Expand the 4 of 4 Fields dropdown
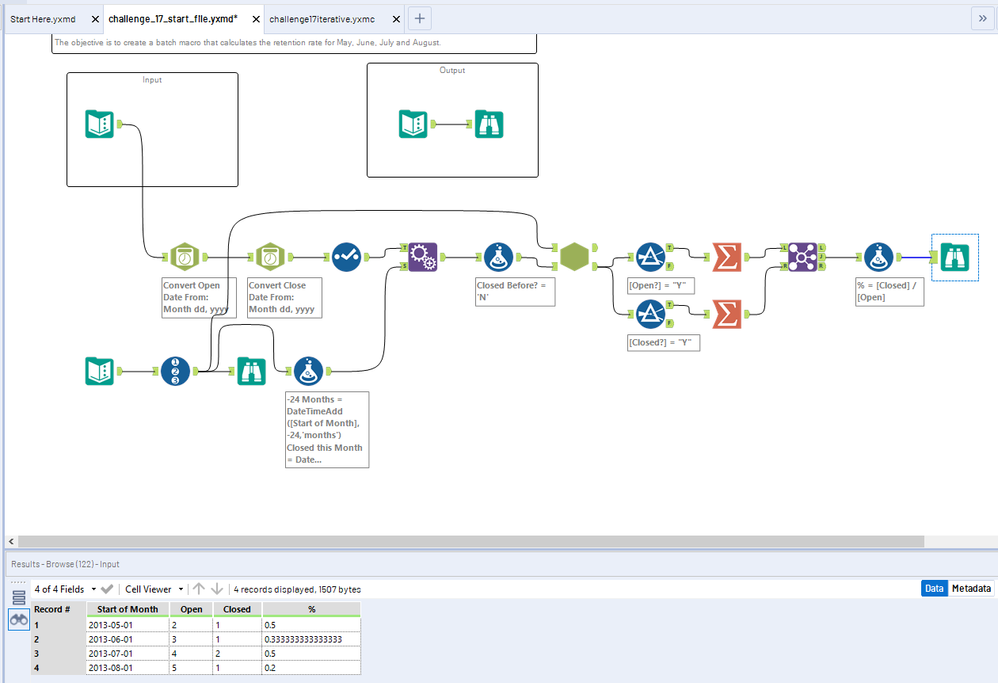The image size is (998, 683). [94, 589]
